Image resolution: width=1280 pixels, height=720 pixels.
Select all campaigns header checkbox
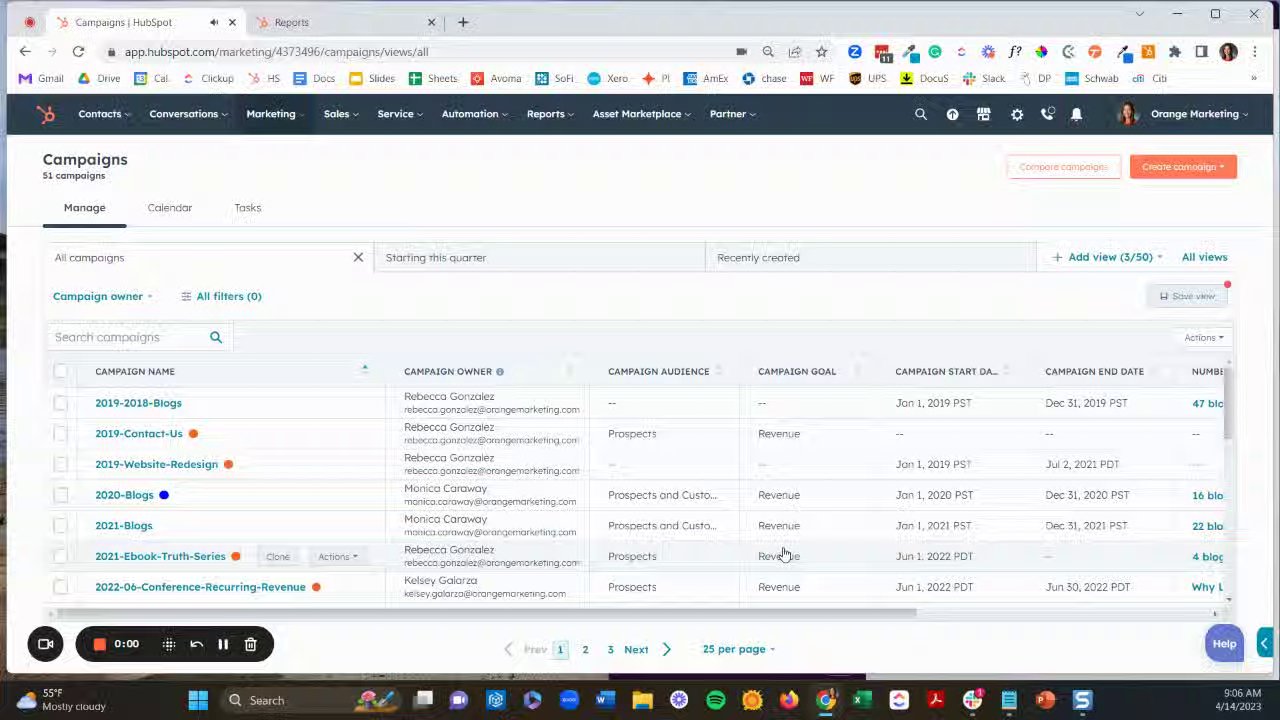click(x=61, y=372)
